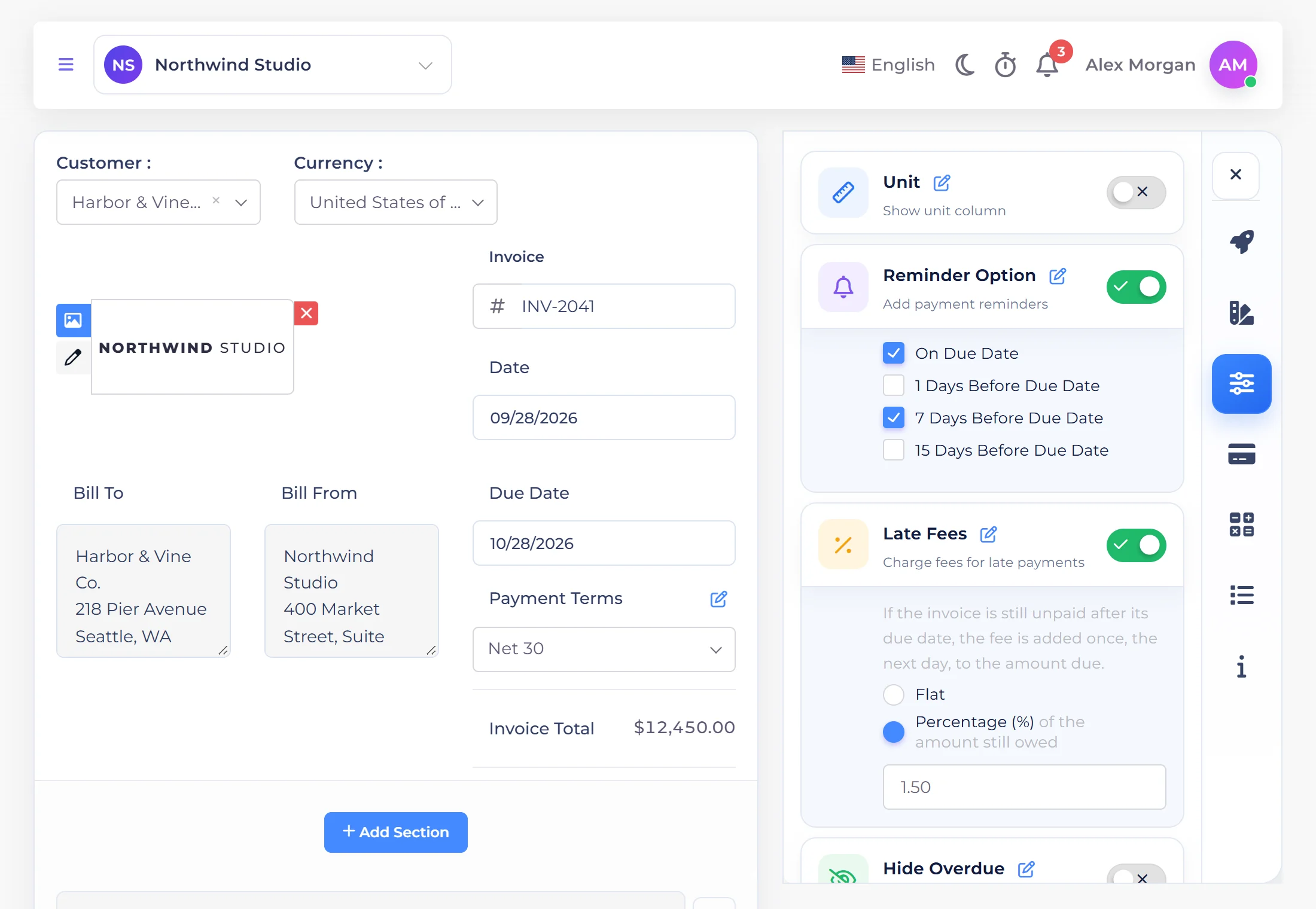Open the grid widgets sidebar icon
The width and height of the screenshot is (1316, 909).
click(1242, 524)
